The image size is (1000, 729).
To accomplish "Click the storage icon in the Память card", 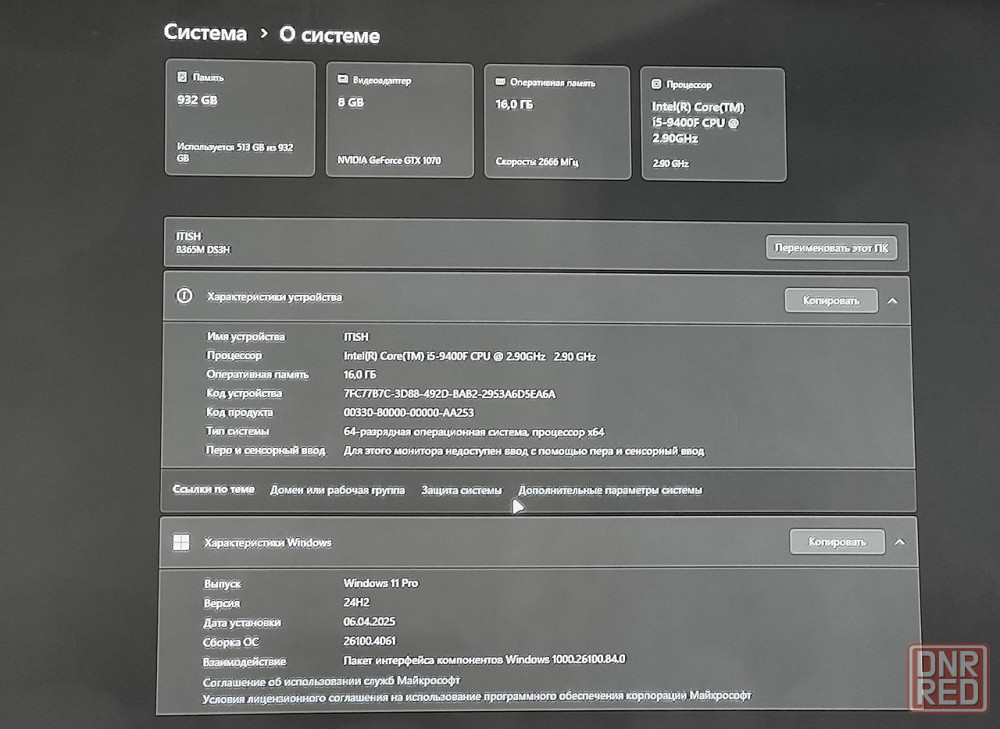I will (182, 77).
